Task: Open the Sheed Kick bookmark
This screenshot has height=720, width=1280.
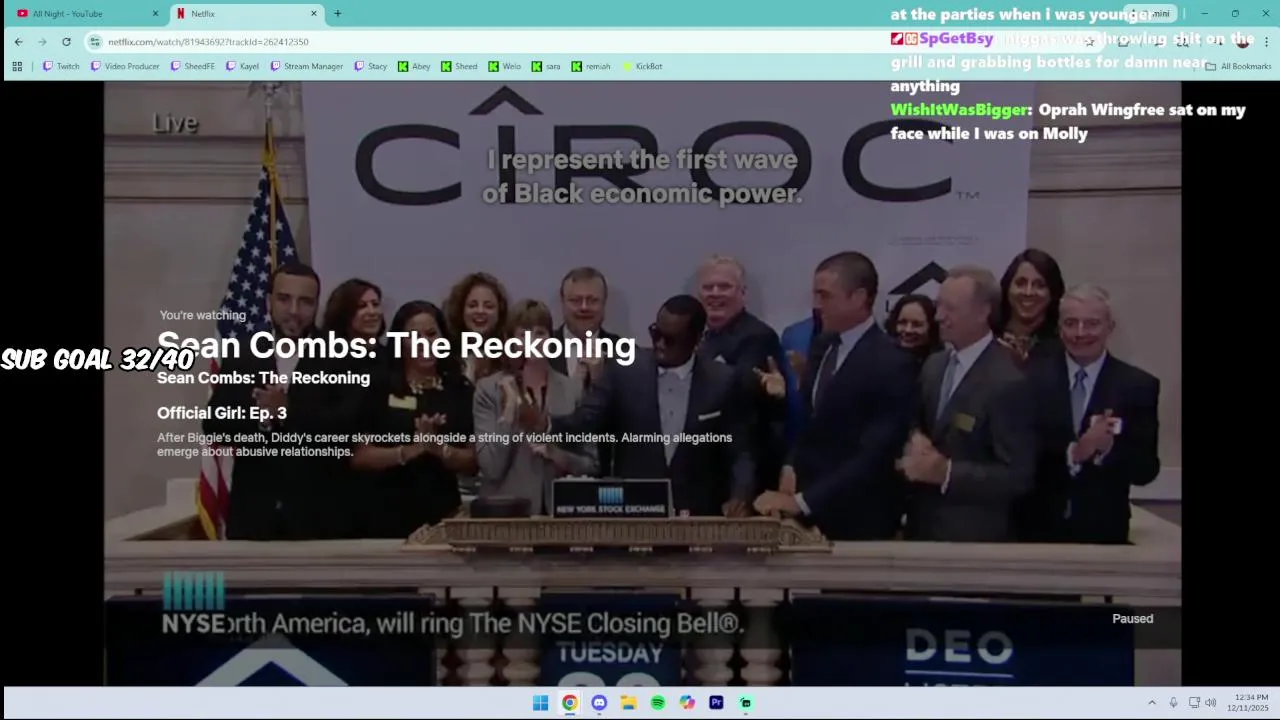Action: pyautogui.click(x=459, y=66)
